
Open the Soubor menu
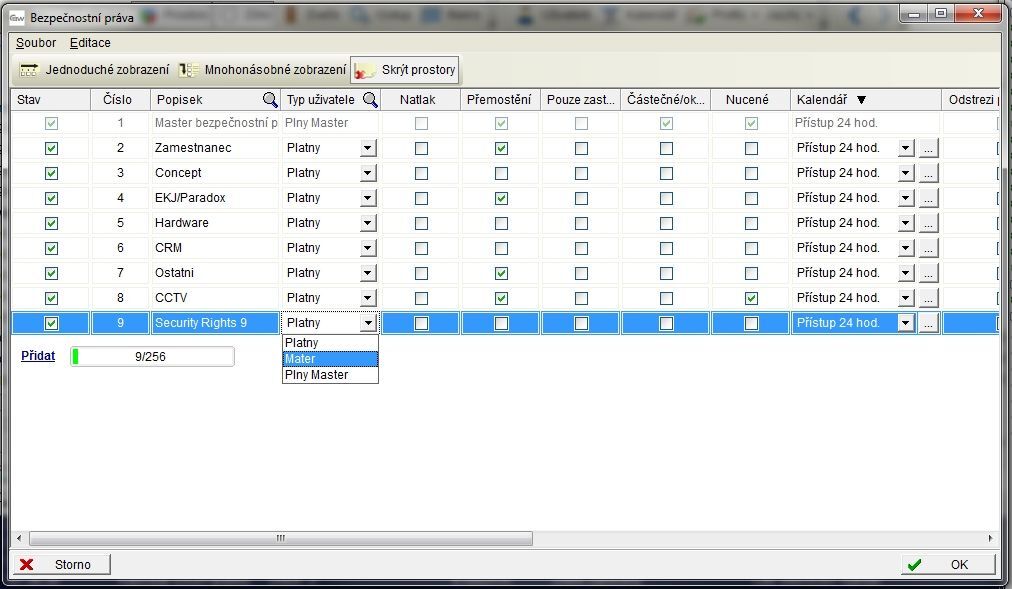(x=36, y=43)
